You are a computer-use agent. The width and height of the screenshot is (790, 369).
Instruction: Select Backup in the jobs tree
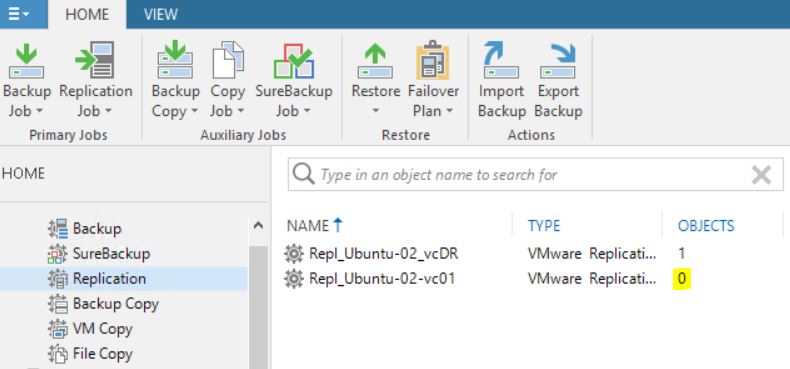[97, 228]
